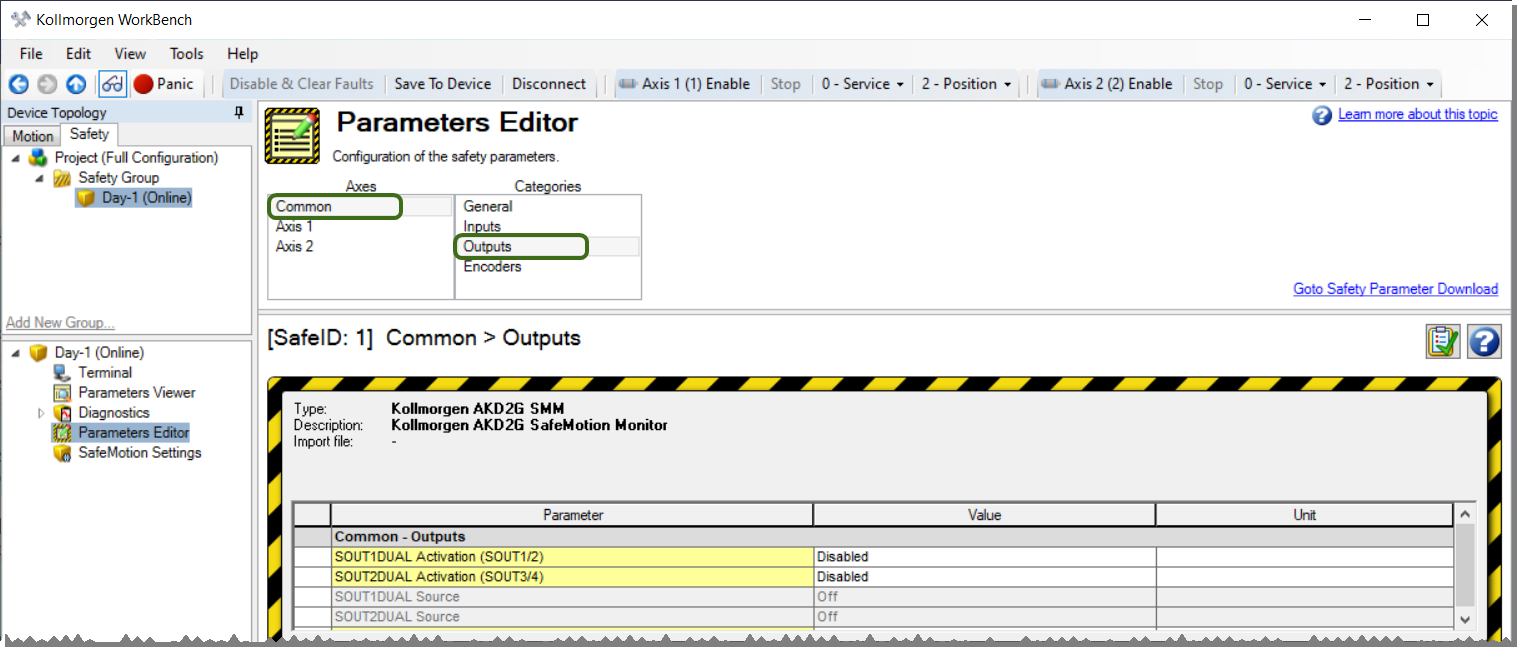
Task: Select Outputs category
Action: [x=548, y=247]
